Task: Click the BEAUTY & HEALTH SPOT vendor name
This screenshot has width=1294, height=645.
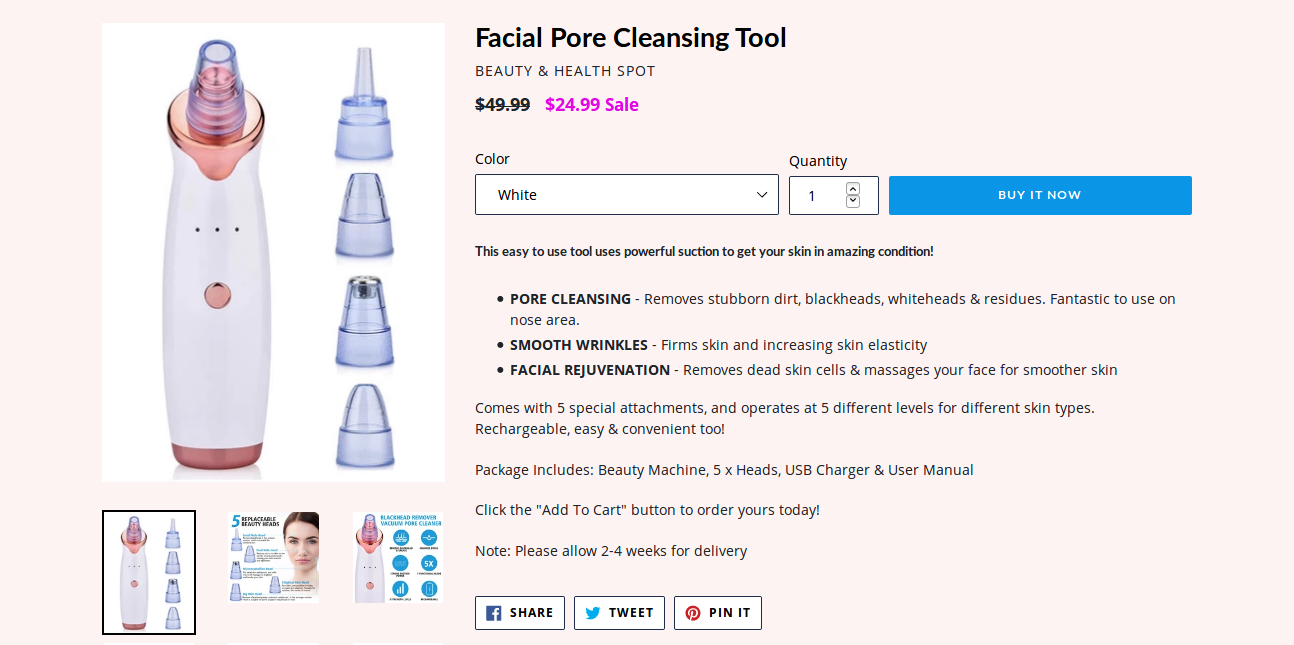Action: point(565,71)
